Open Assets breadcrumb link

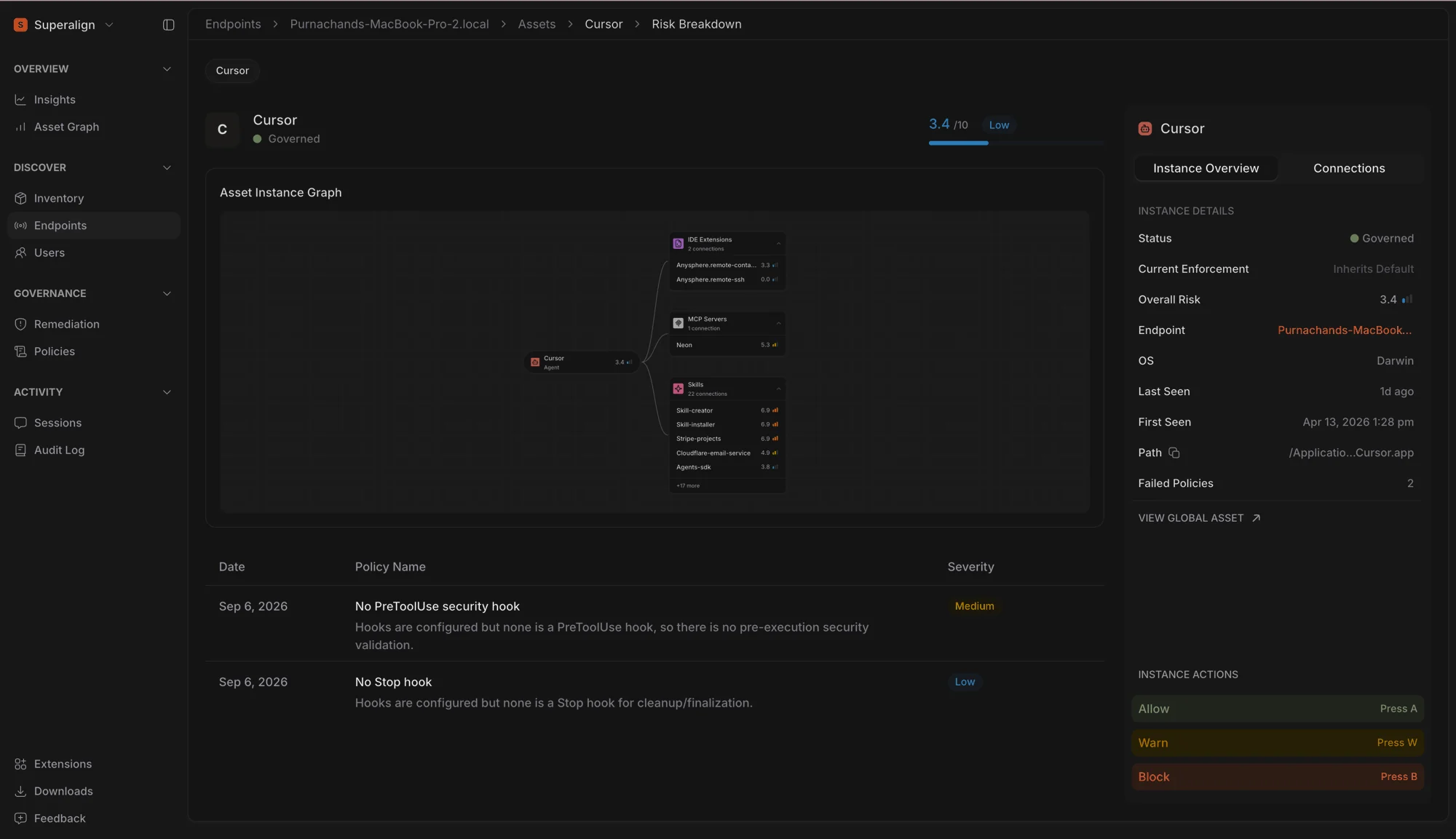point(537,24)
